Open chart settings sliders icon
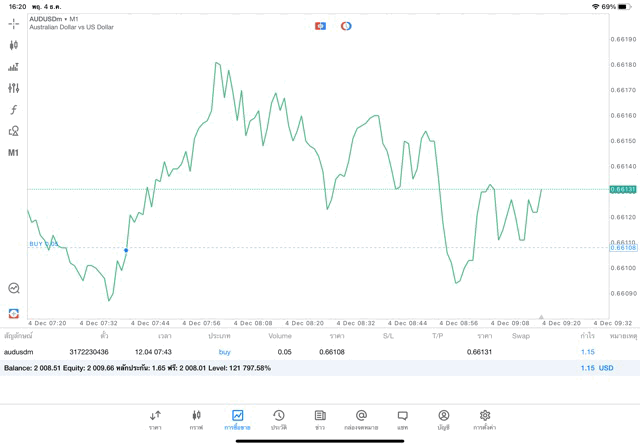640x447 pixels. tap(14, 88)
